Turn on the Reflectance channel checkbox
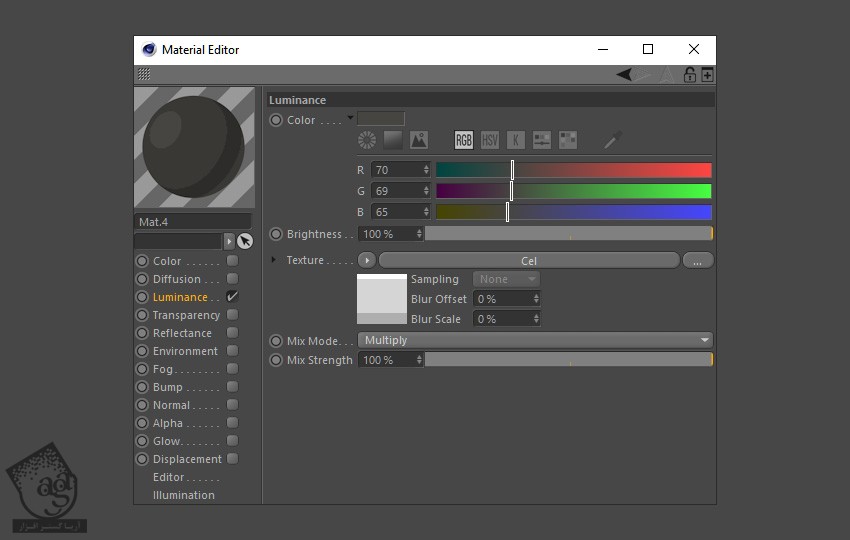 [x=233, y=333]
